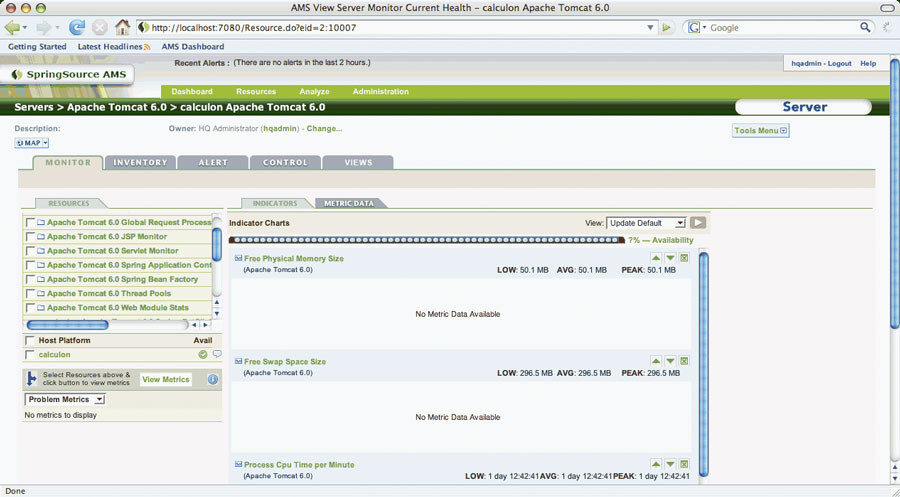Move Process Cpu Time chart up

click(x=656, y=464)
